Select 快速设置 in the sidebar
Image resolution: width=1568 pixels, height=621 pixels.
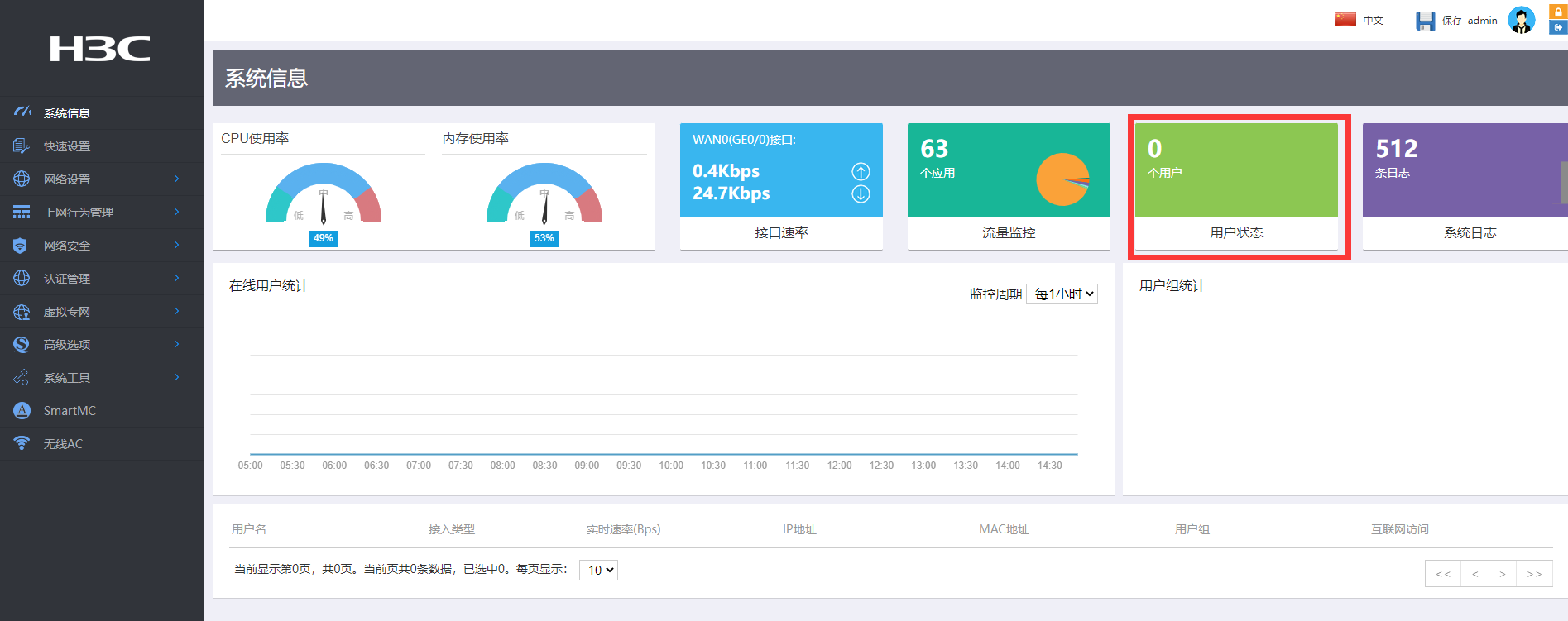click(x=67, y=146)
